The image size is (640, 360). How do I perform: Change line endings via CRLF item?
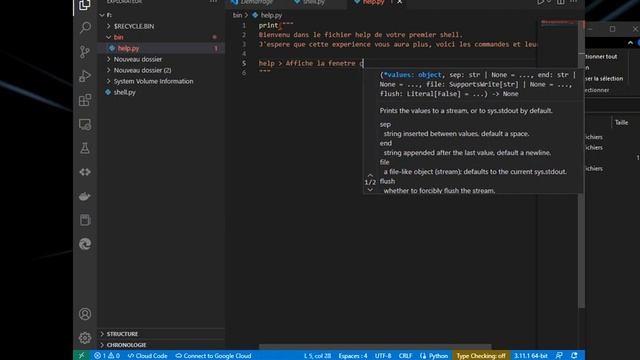tap(405, 356)
